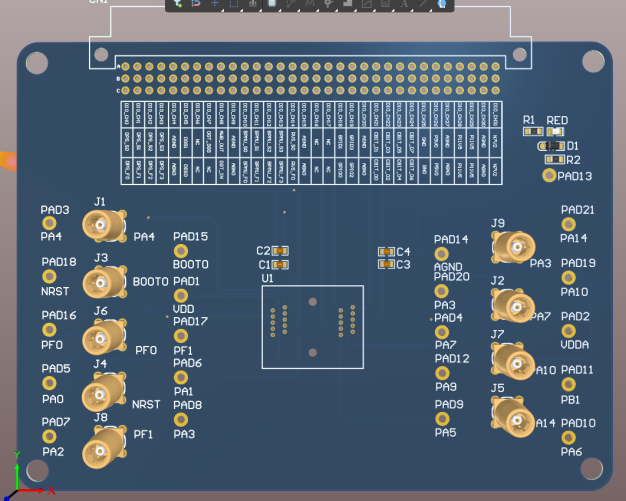Viewport: 626px width, 501px height.
Task: Click the top-left board mounting hole
Action: (x=37, y=64)
